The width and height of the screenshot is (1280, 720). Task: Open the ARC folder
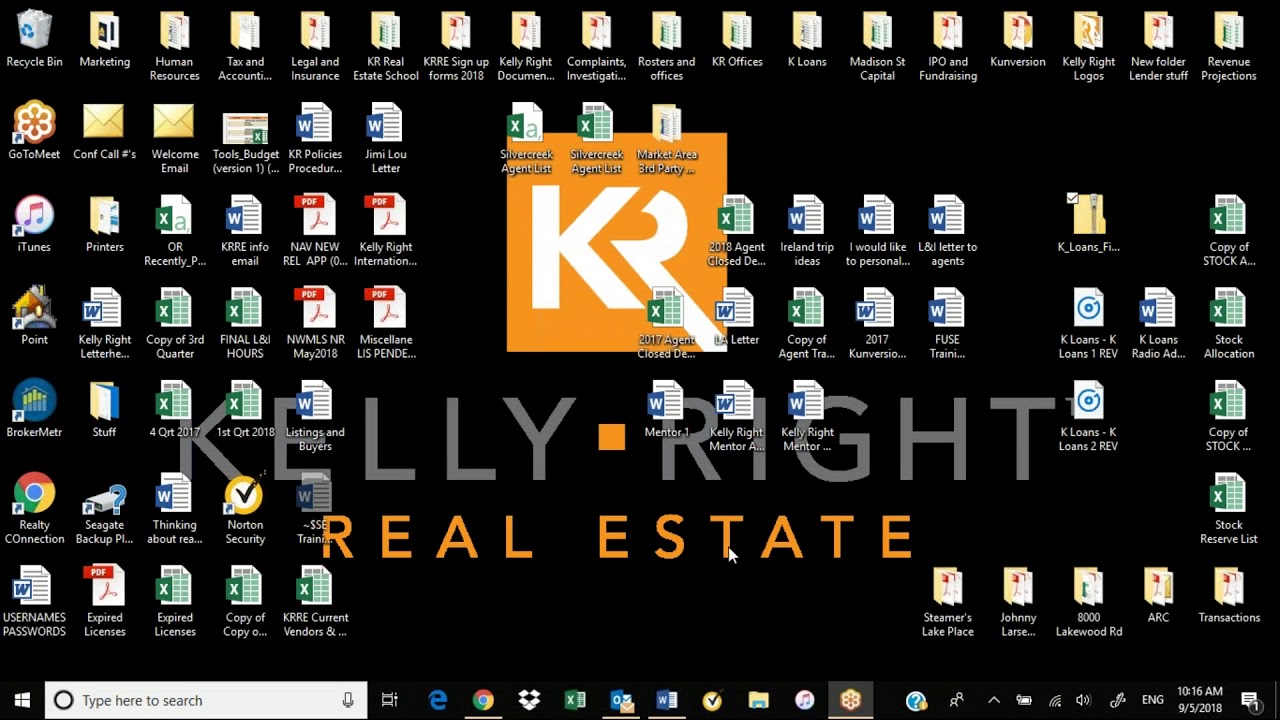click(1158, 596)
